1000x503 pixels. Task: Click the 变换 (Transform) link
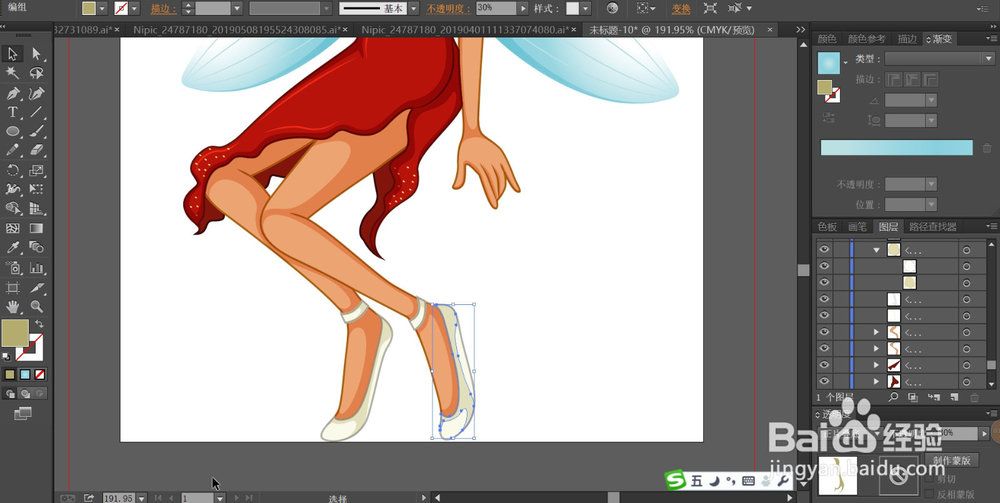[681, 9]
